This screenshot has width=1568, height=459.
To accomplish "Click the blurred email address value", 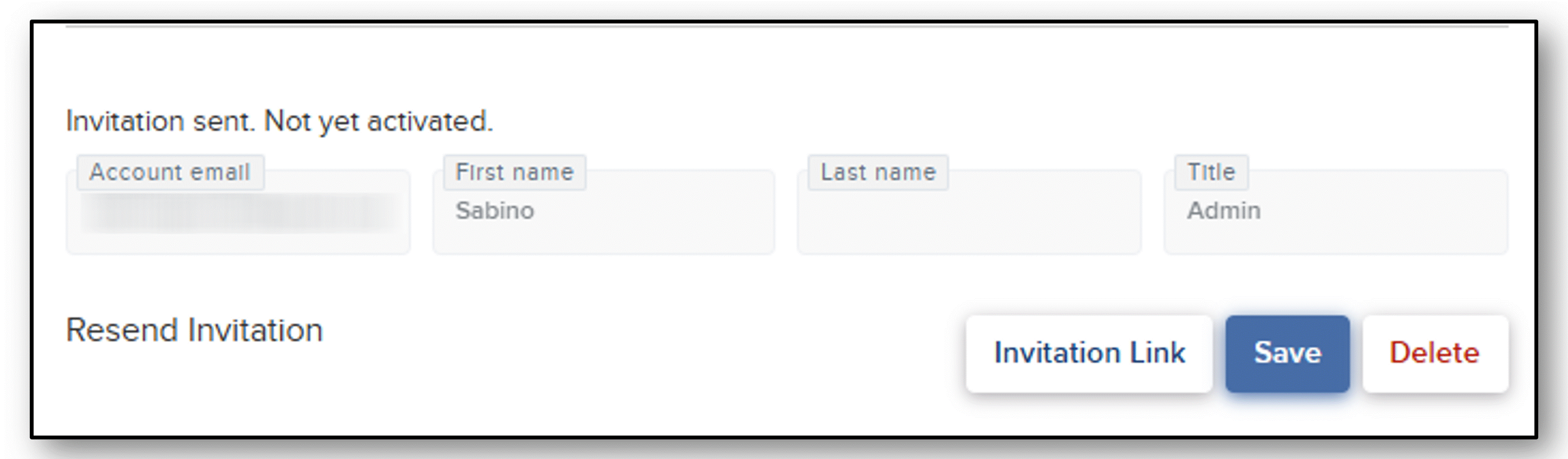I will coord(239,212).
